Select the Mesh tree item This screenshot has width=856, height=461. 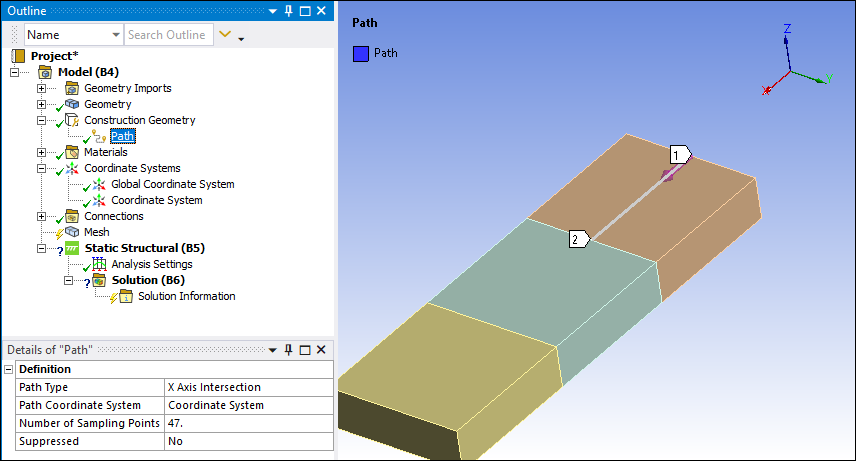point(97,232)
